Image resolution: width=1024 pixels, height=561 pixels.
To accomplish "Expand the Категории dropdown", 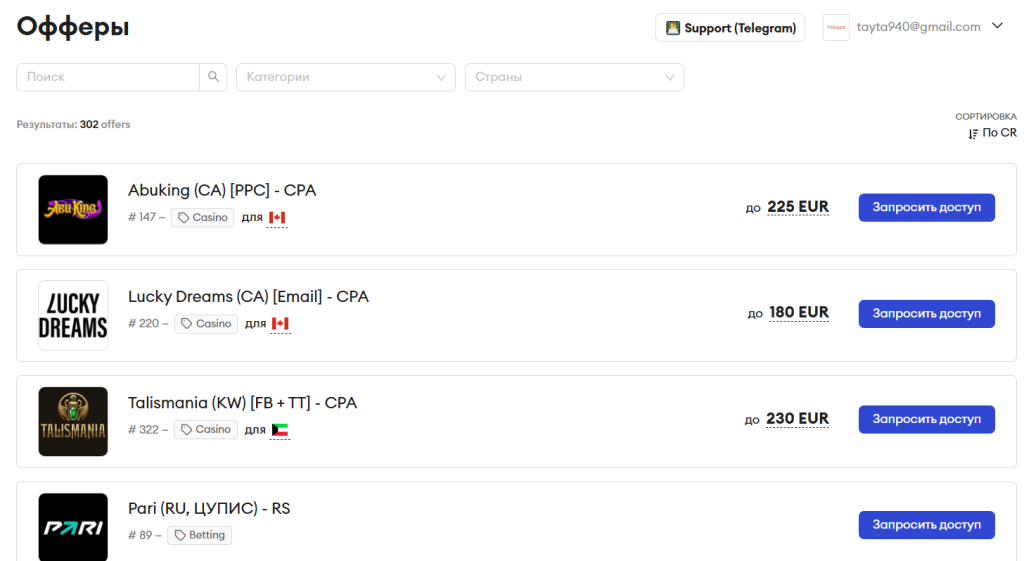I will pos(345,77).
